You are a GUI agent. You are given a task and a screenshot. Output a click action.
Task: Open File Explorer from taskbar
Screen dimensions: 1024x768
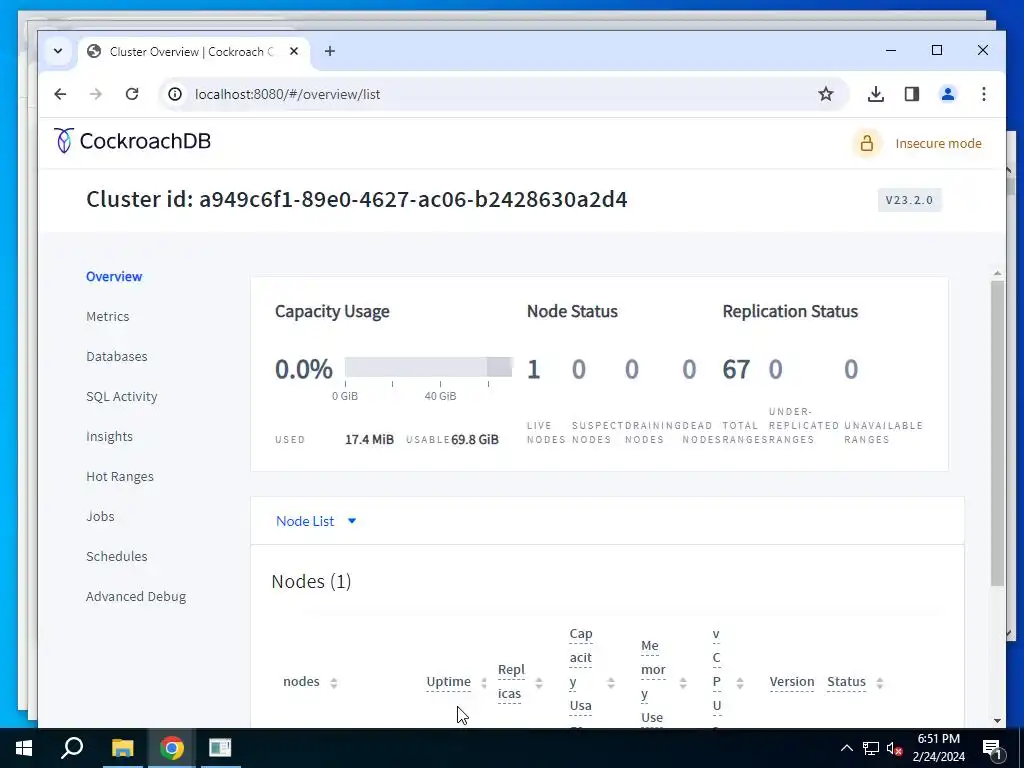tap(122, 748)
